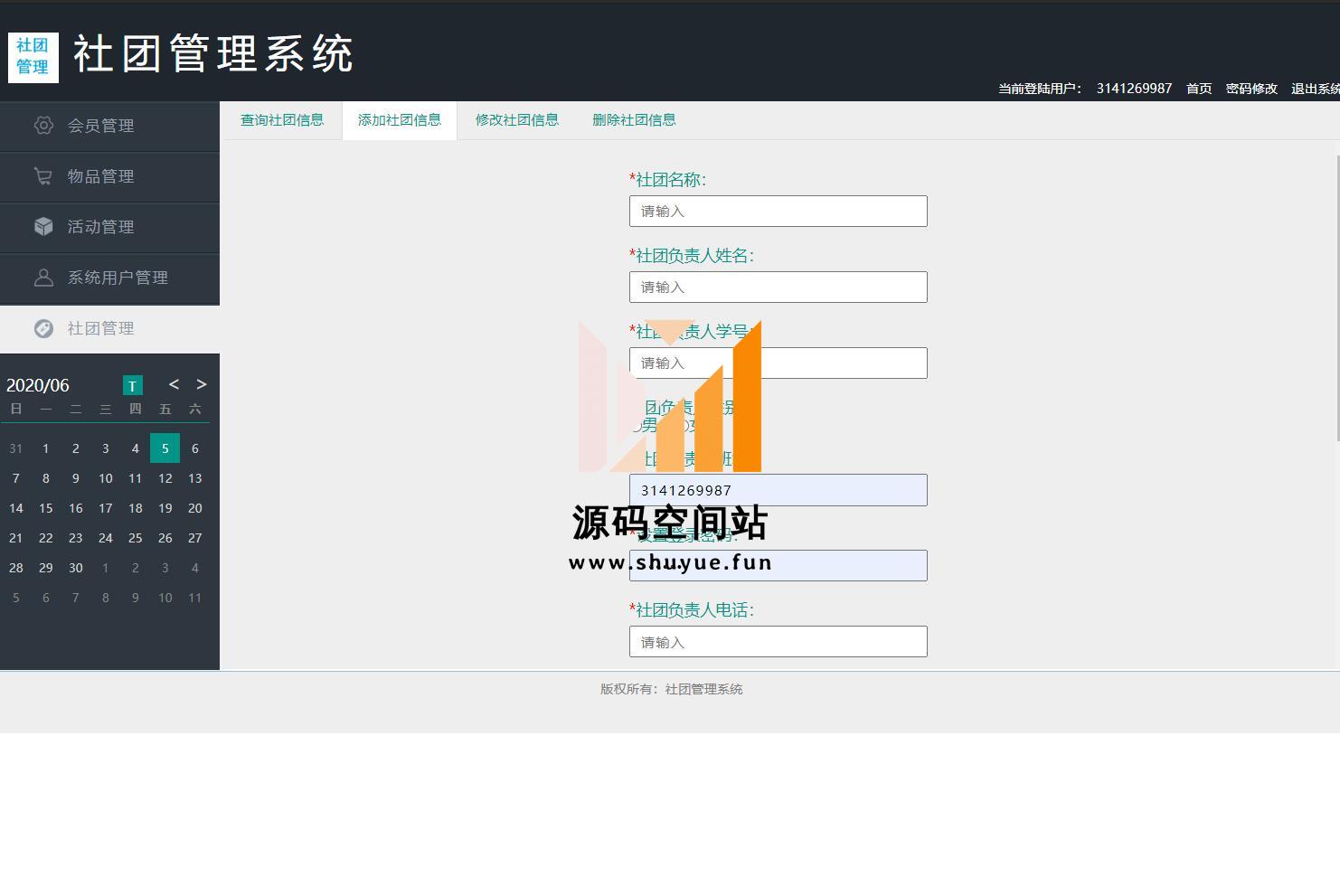The image size is (1340, 896).
Task: Select date 20 in calendar
Action: (x=194, y=508)
